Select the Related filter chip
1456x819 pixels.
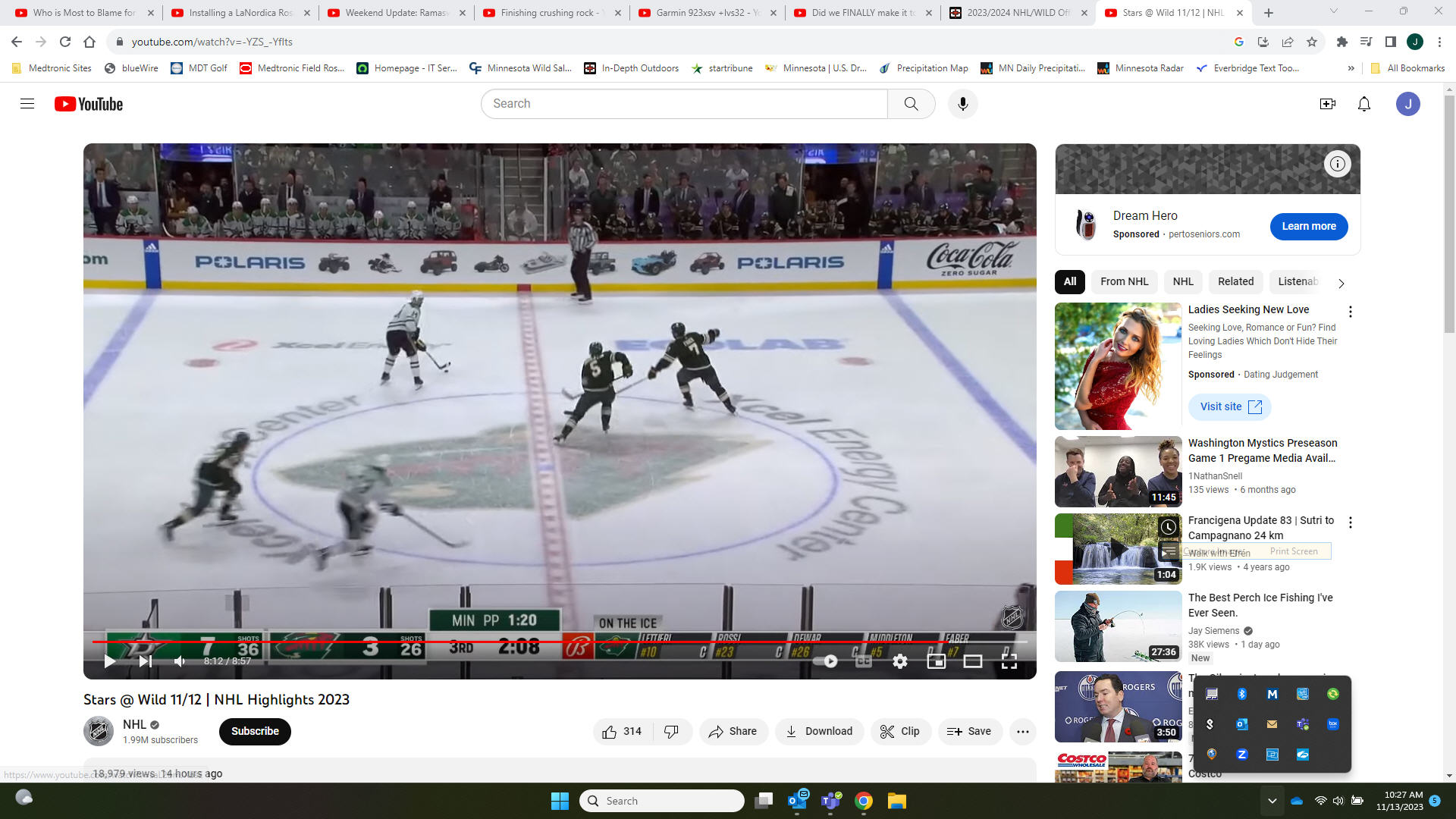(x=1236, y=282)
